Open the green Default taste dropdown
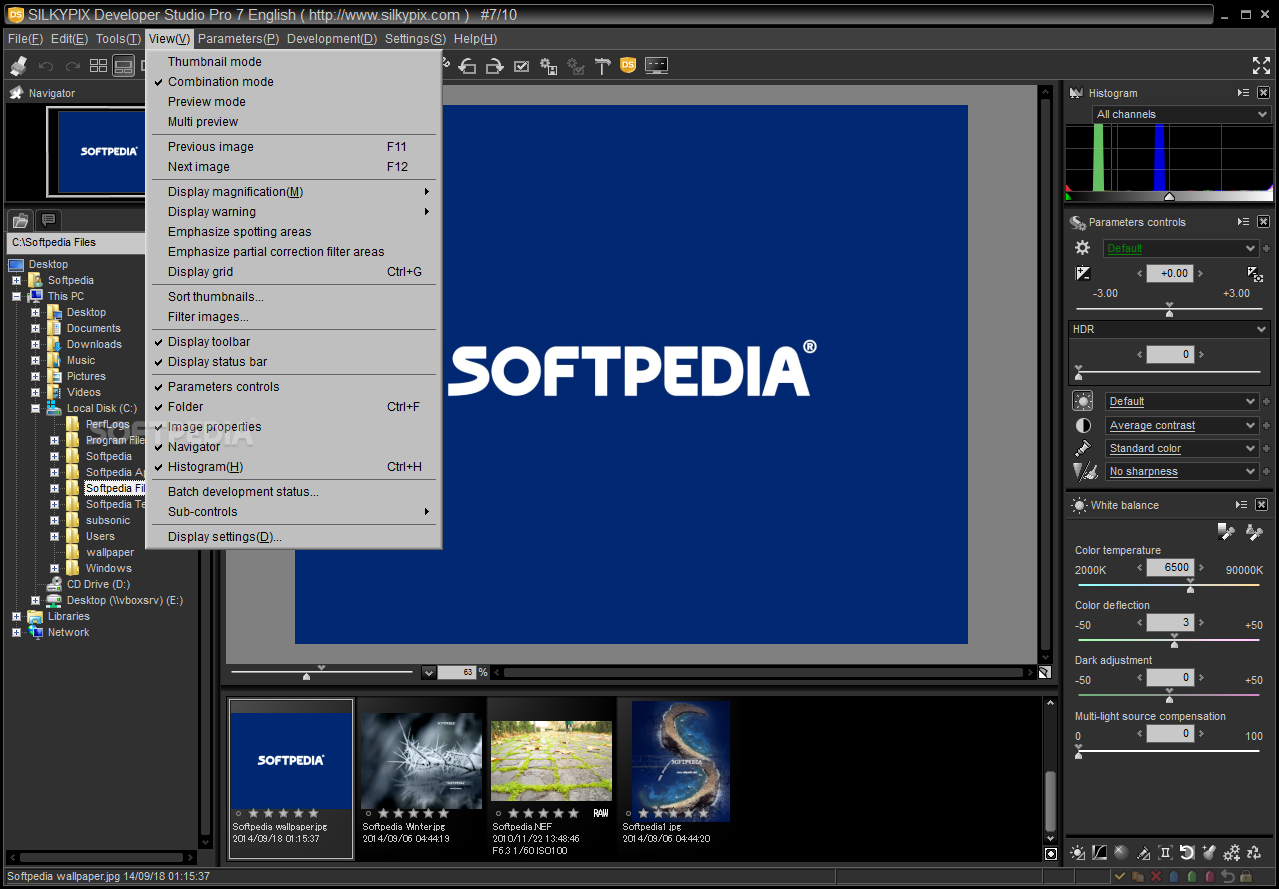 click(1181, 248)
